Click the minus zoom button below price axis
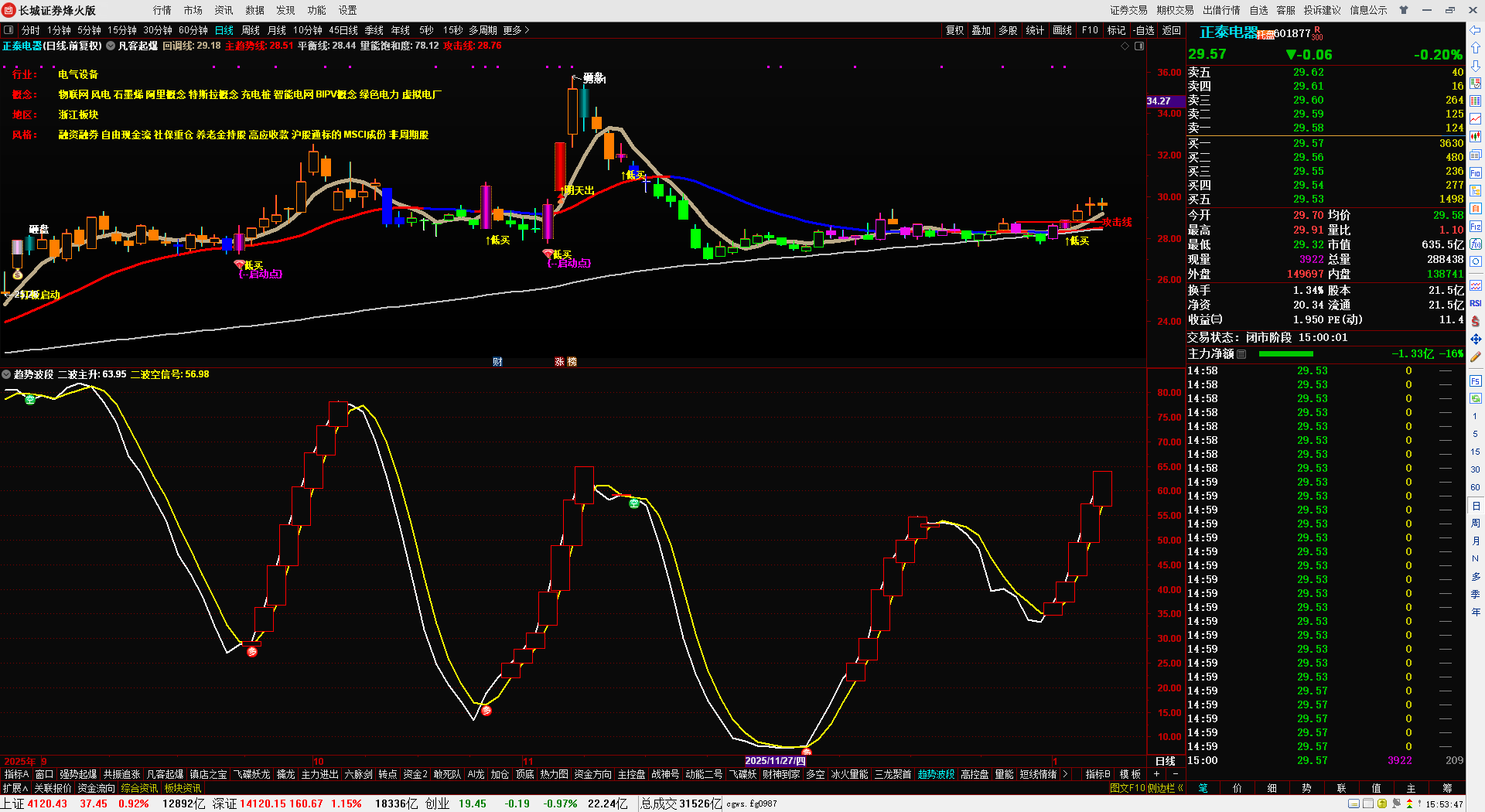Viewport: 1485px width, 812px height. (x=1175, y=774)
